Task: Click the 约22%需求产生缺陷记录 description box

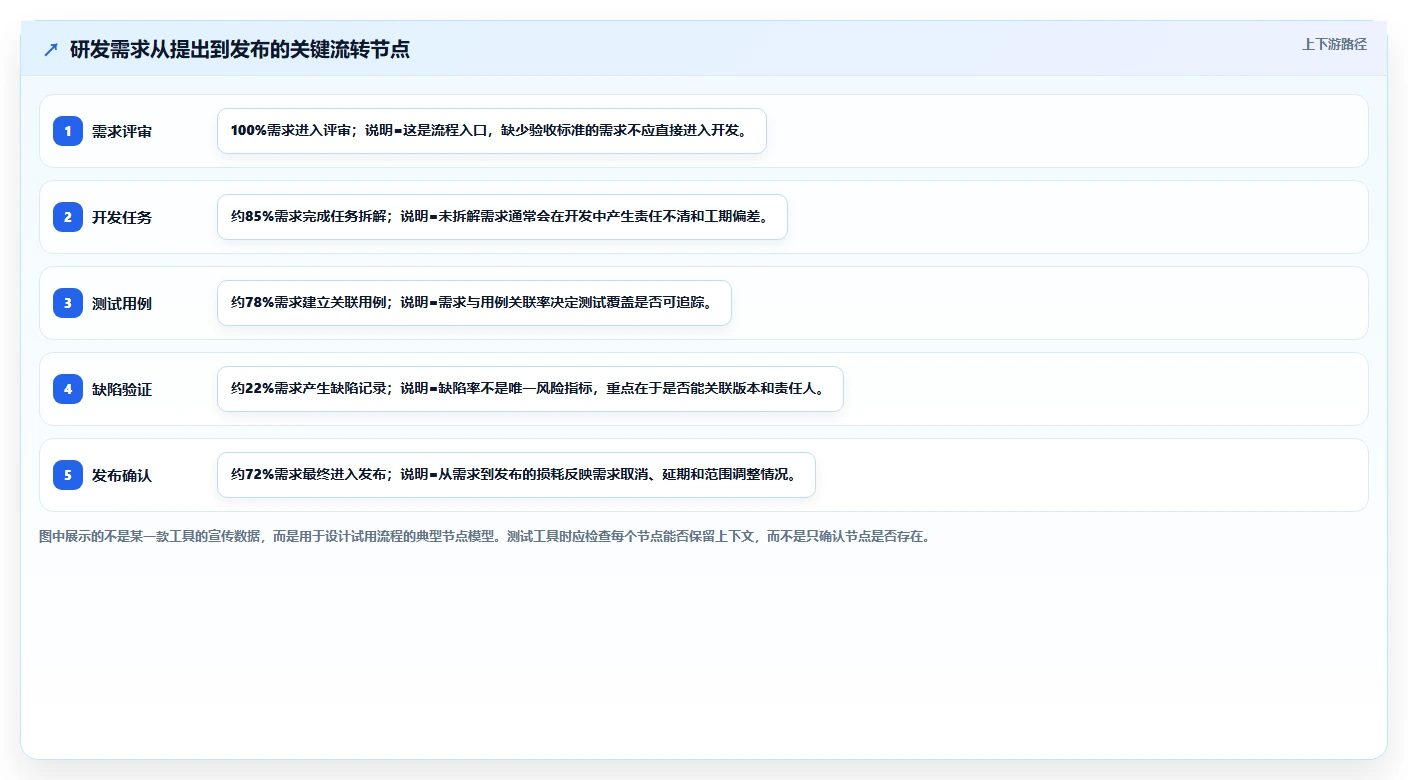Action: (x=530, y=389)
